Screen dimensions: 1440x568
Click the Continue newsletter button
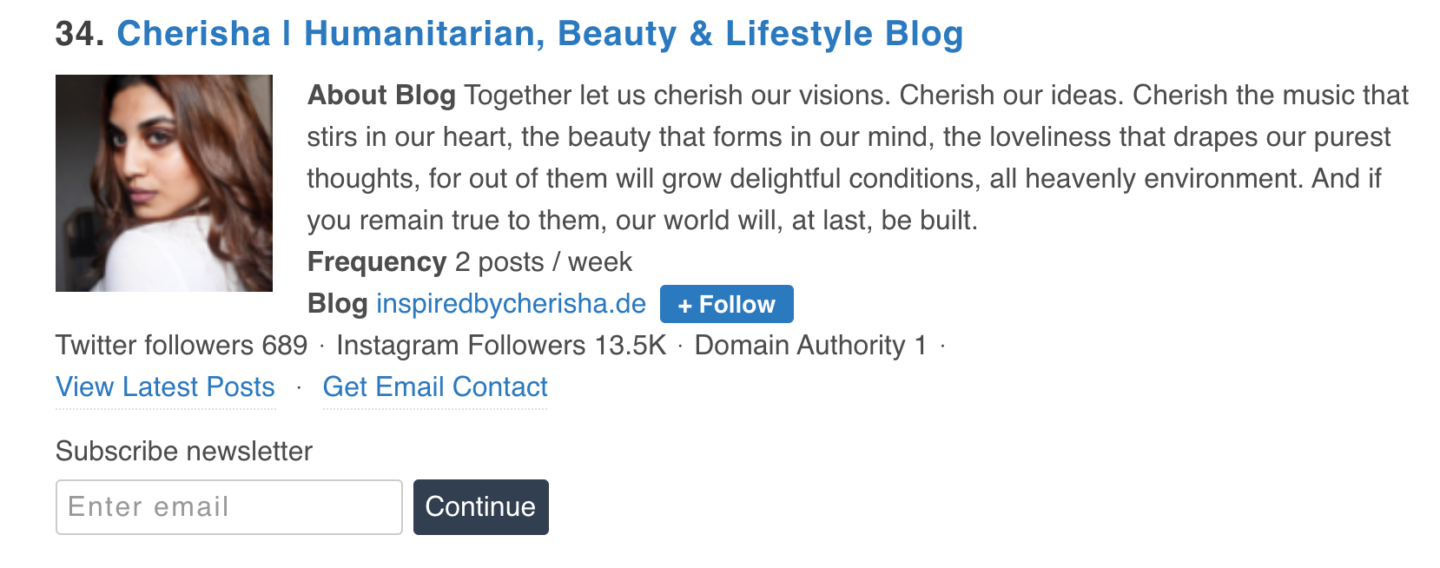(481, 507)
